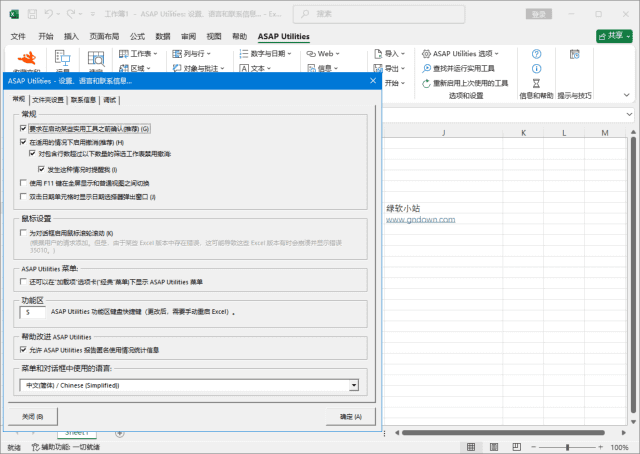Click the info circle icon
Viewport: 640px width, 454px height.
pyautogui.click(x=536, y=68)
